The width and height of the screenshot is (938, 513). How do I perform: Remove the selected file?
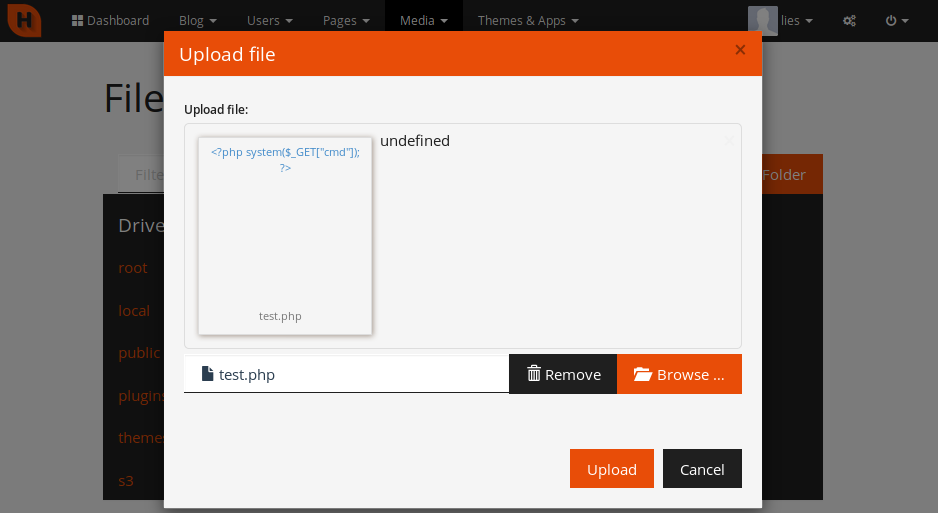(x=563, y=374)
